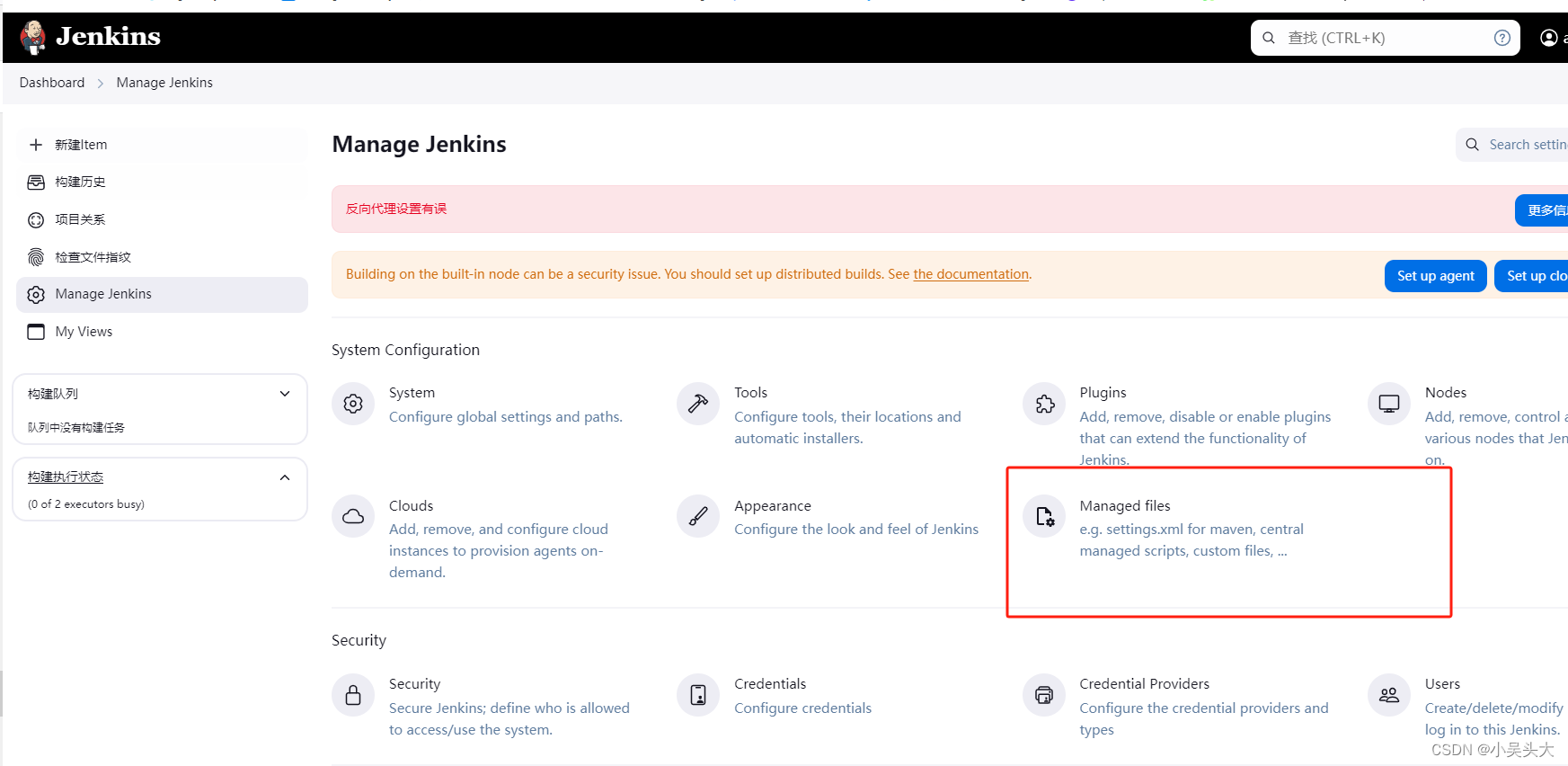Click the System Configuration section heading

pyautogui.click(x=405, y=350)
